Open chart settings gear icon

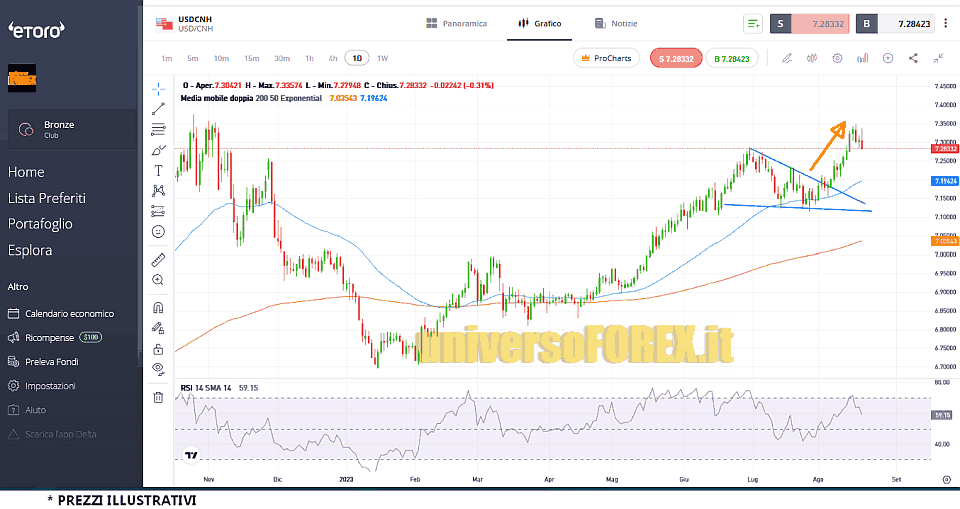pos(837,58)
